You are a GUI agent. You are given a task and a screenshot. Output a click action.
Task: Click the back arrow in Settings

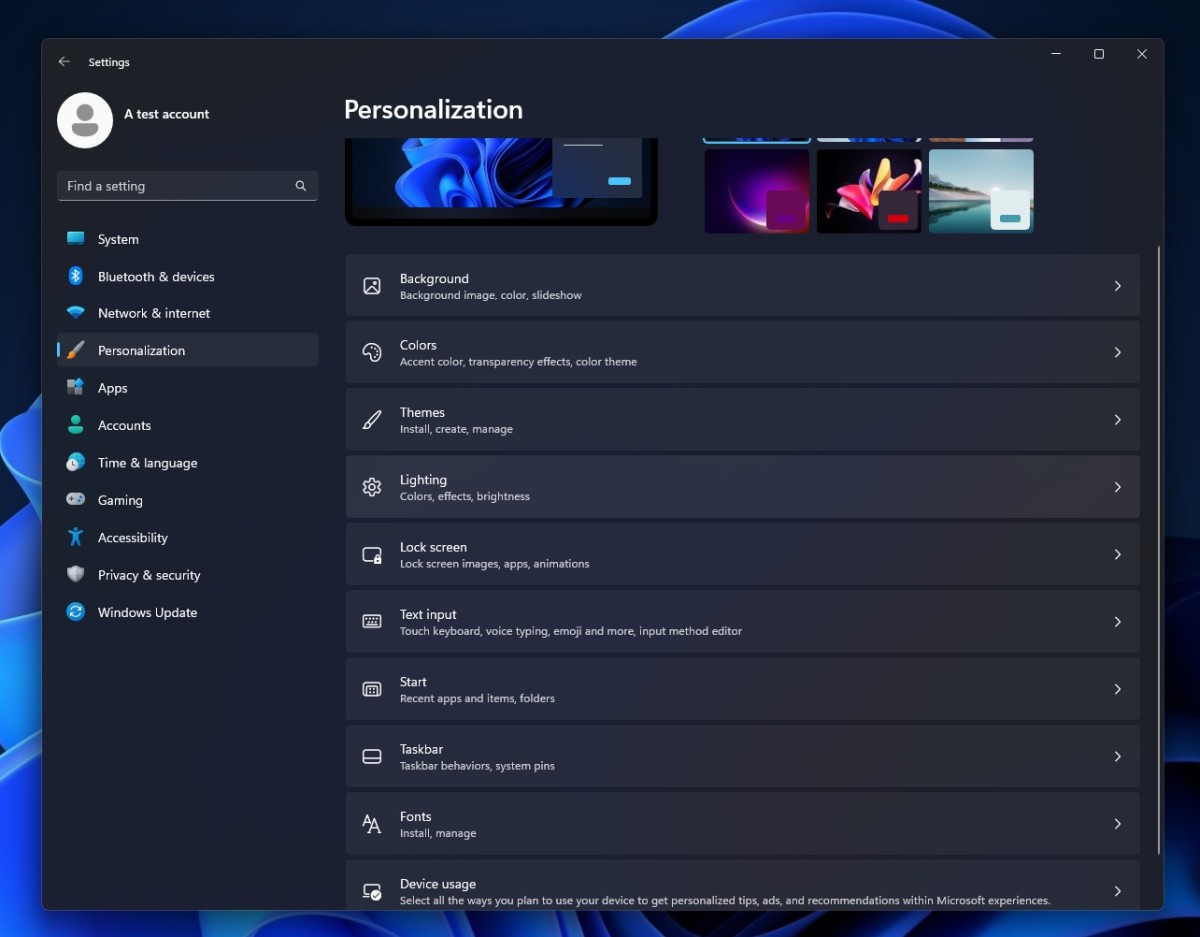pos(64,61)
